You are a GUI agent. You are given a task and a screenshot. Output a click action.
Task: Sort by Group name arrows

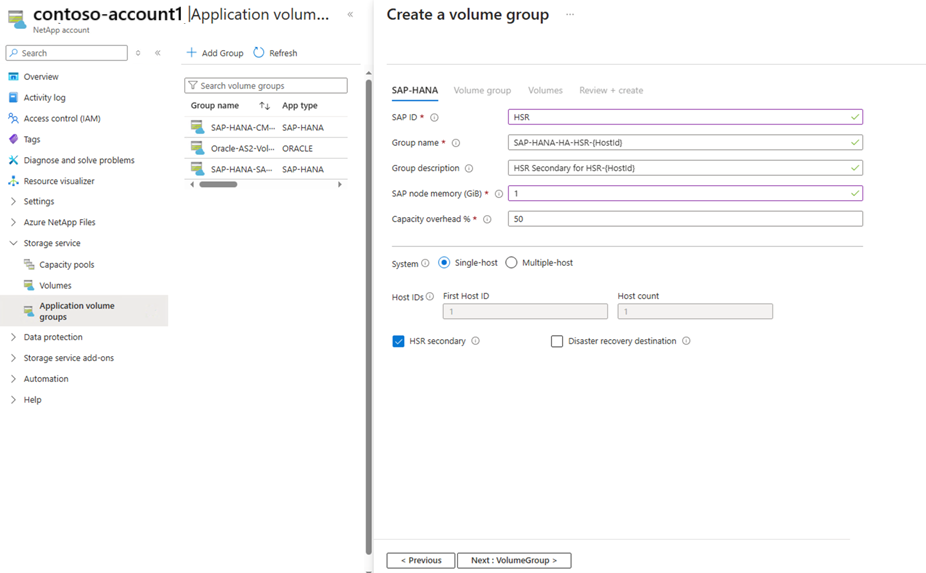(265, 106)
